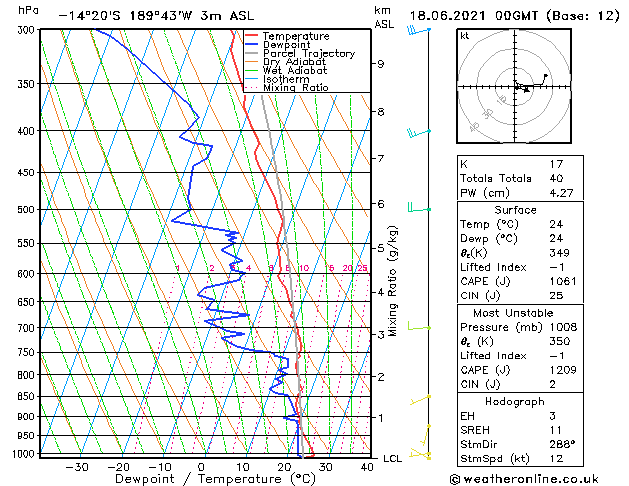The width and height of the screenshot is (629, 486).
Task: Click the hodograph circular plot center
Action: [x=515, y=86]
